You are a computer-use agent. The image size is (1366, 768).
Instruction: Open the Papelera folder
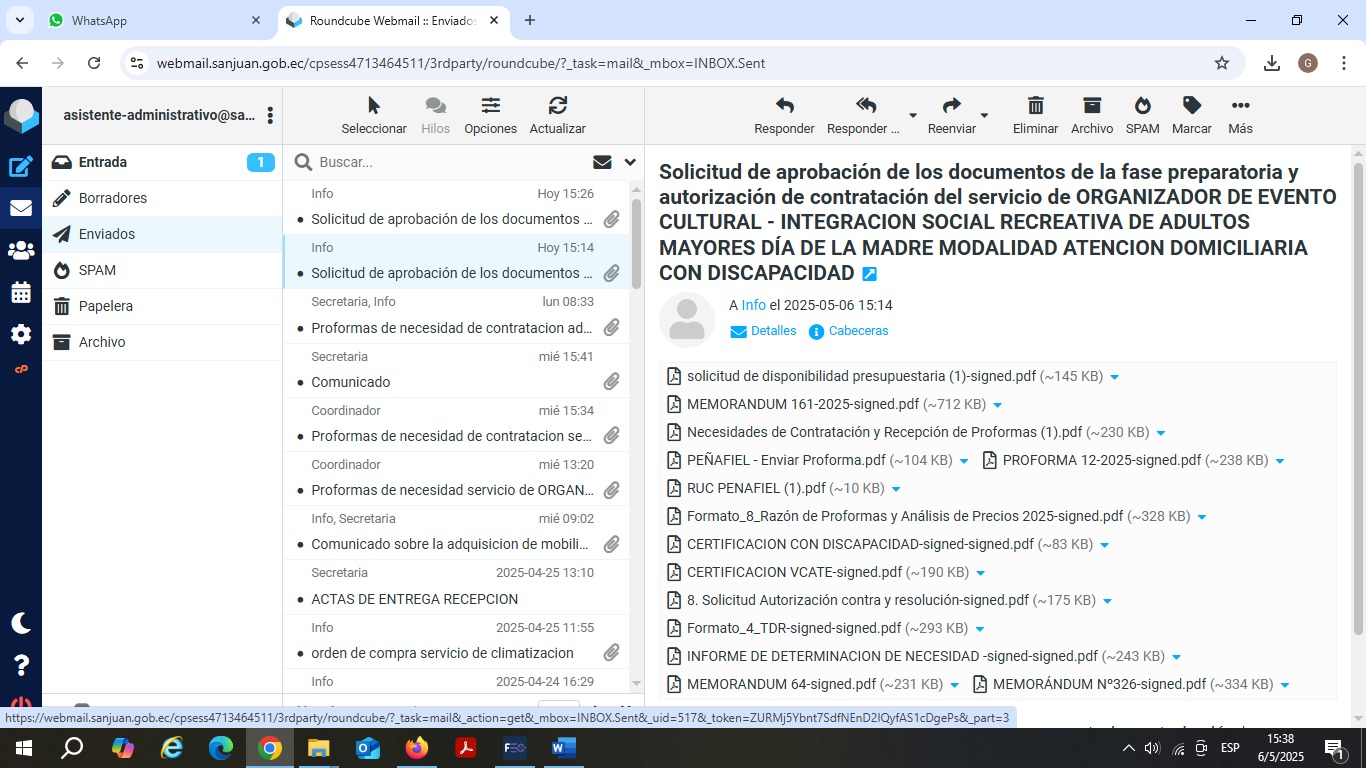[x=106, y=306]
